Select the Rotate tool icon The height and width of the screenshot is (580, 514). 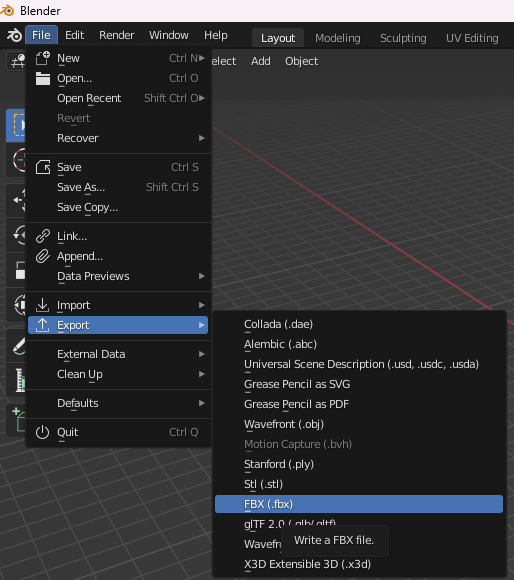click(17, 235)
